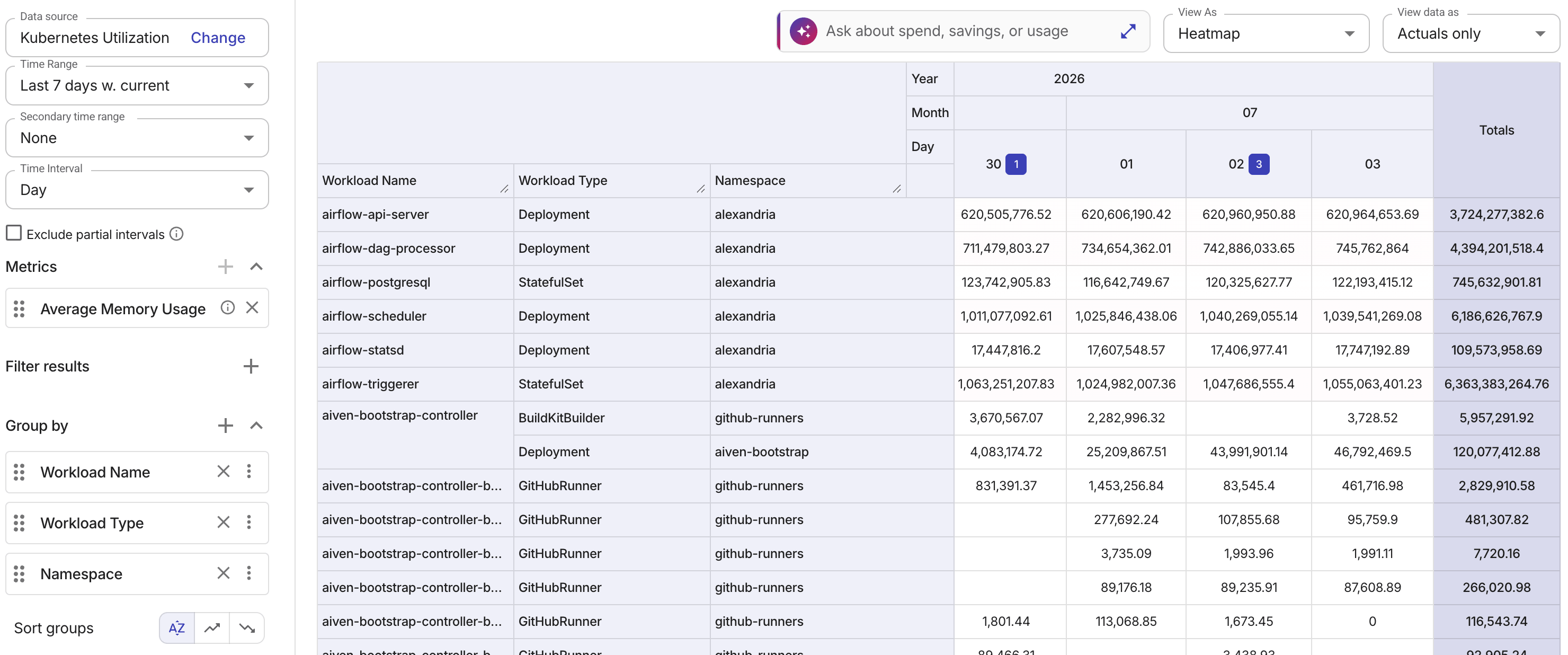
Task: Click the info icon beside Exclude partial intervals
Action: [x=176, y=234]
